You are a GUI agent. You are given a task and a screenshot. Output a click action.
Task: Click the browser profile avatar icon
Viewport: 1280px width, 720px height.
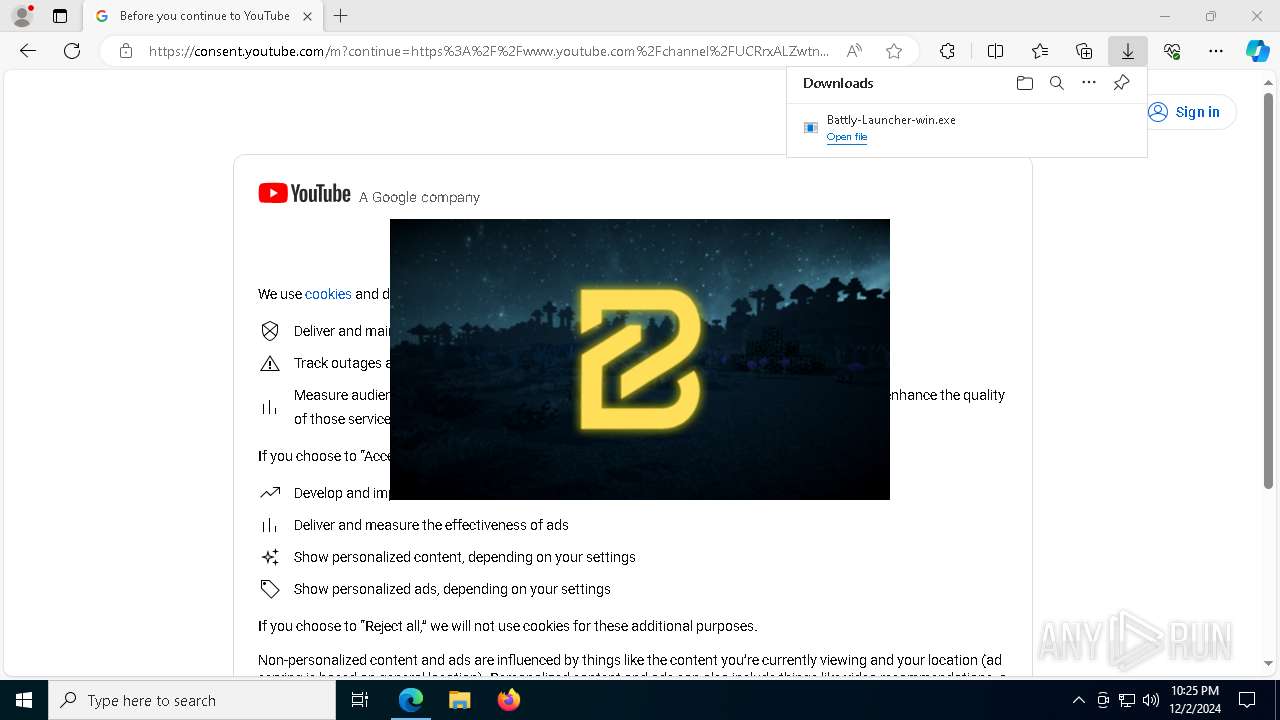(21, 16)
